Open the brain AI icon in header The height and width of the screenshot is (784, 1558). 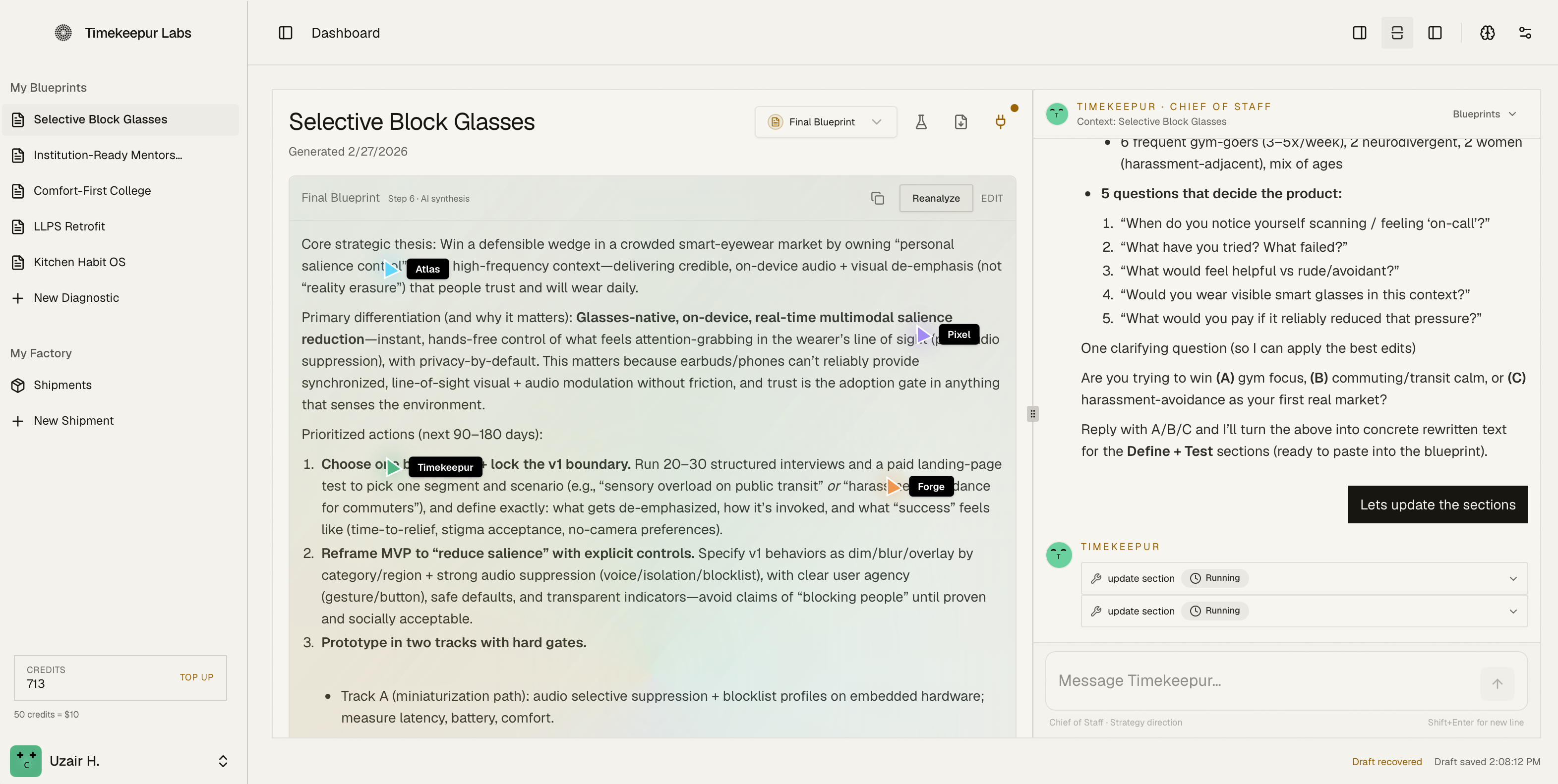(1487, 33)
